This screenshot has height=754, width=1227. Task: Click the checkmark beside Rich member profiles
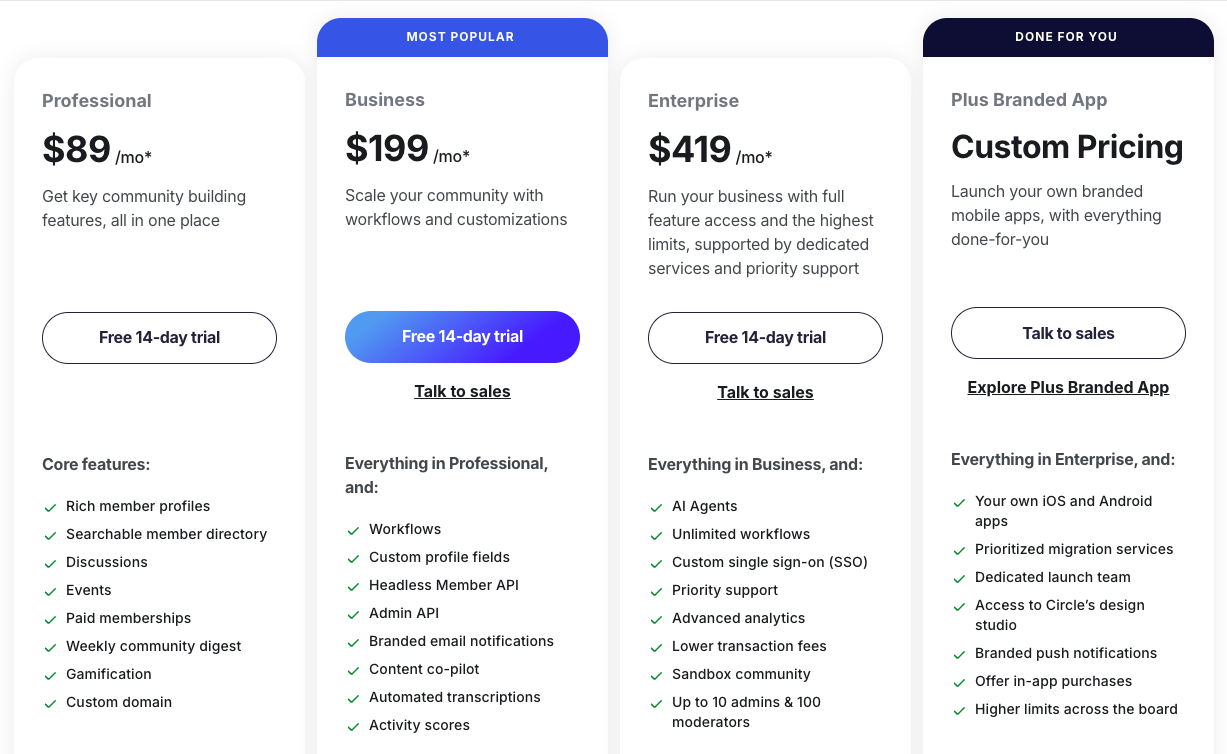[50, 506]
